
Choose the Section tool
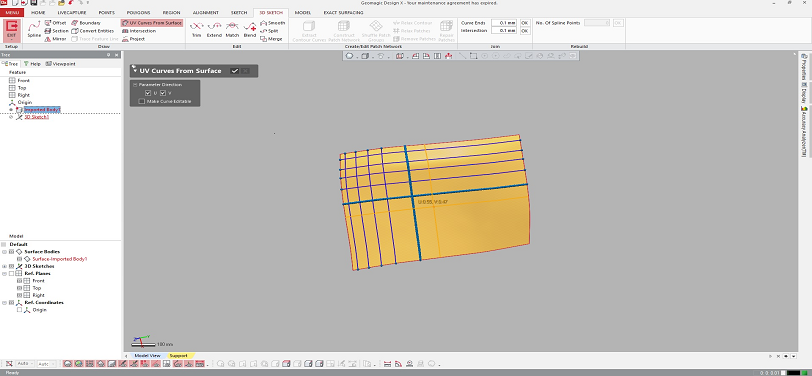[x=56, y=31]
